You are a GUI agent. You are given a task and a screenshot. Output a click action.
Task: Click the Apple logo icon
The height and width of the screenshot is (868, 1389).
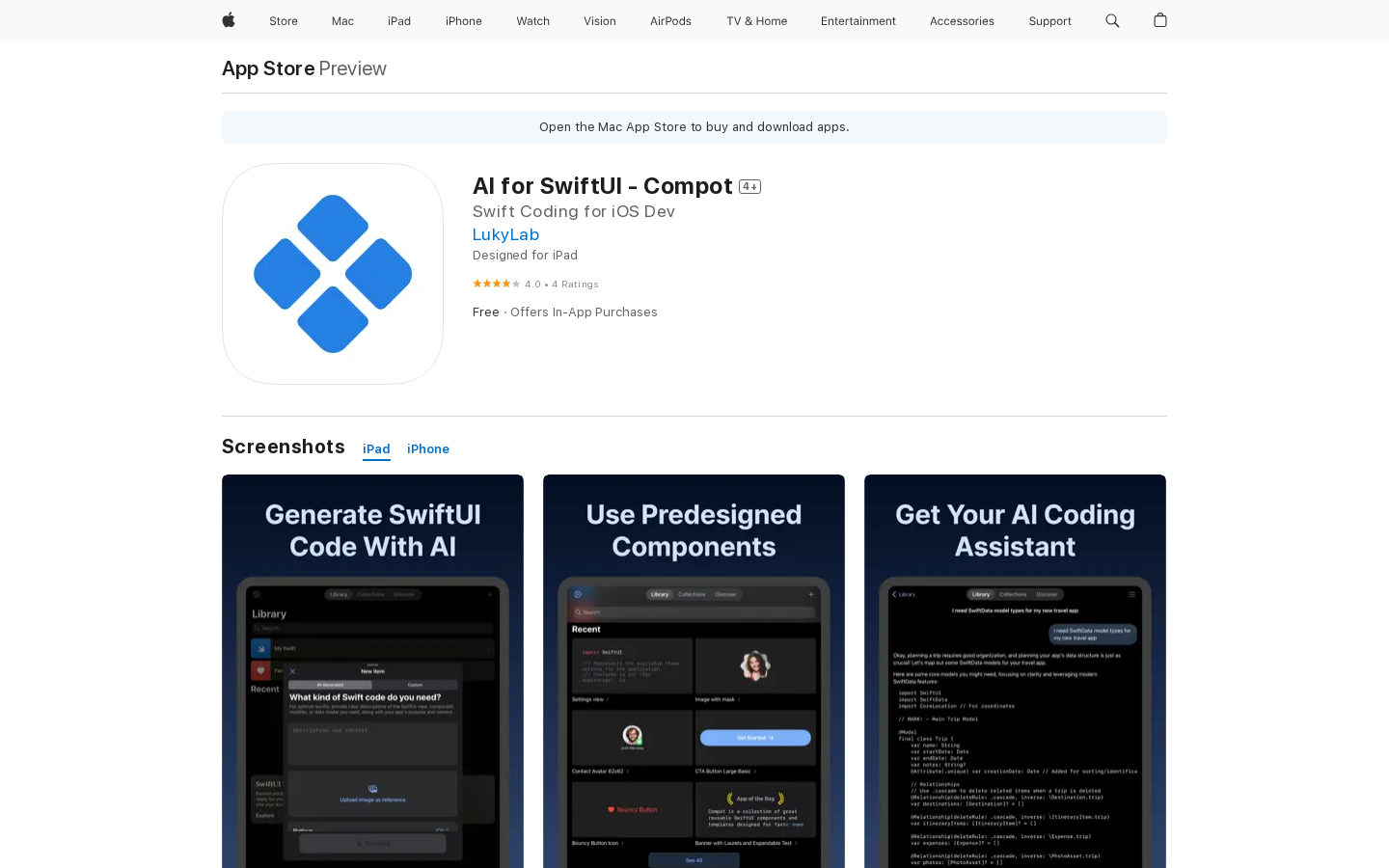(229, 20)
